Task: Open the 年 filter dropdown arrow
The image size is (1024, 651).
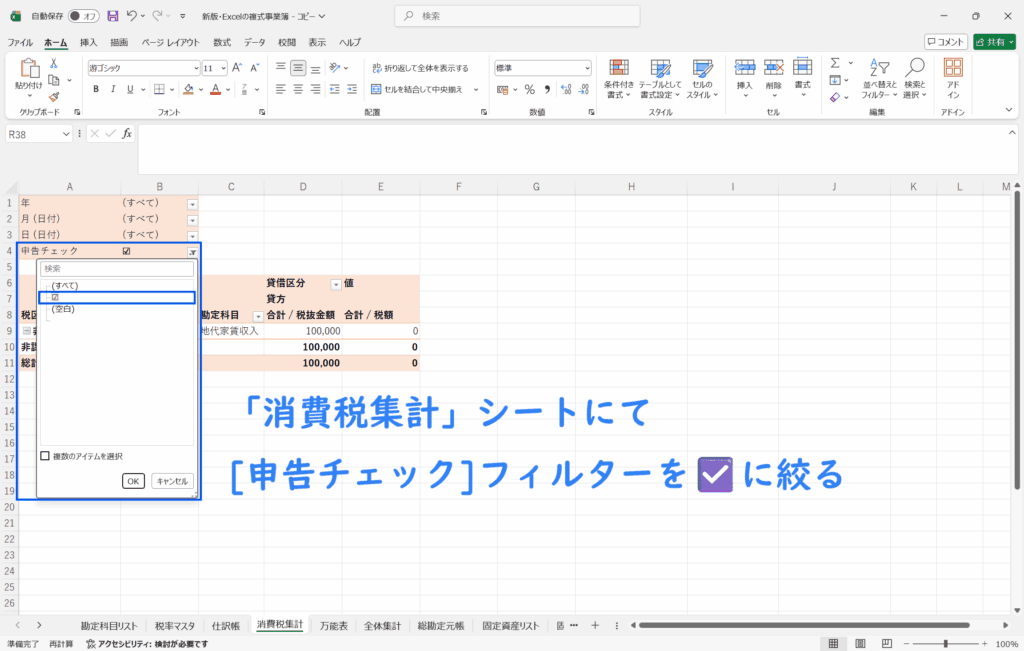Action: click(x=193, y=203)
